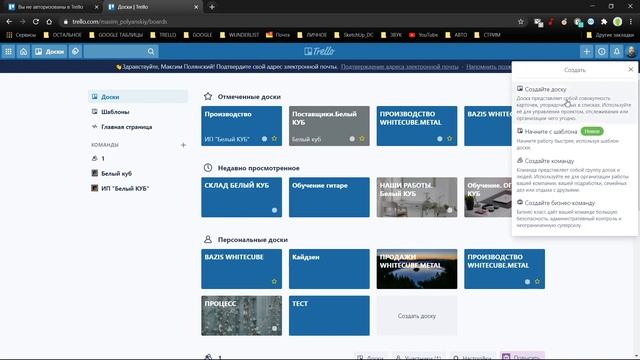The height and width of the screenshot is (360, 640).
Task: Open the information icon in Trello header
Action: point(602,51)
